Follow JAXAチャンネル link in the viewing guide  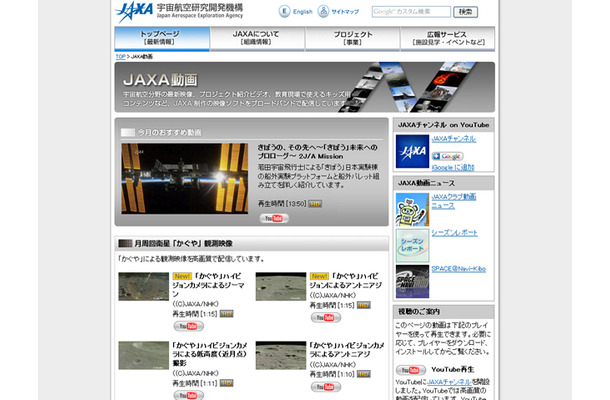pos(449,382)
